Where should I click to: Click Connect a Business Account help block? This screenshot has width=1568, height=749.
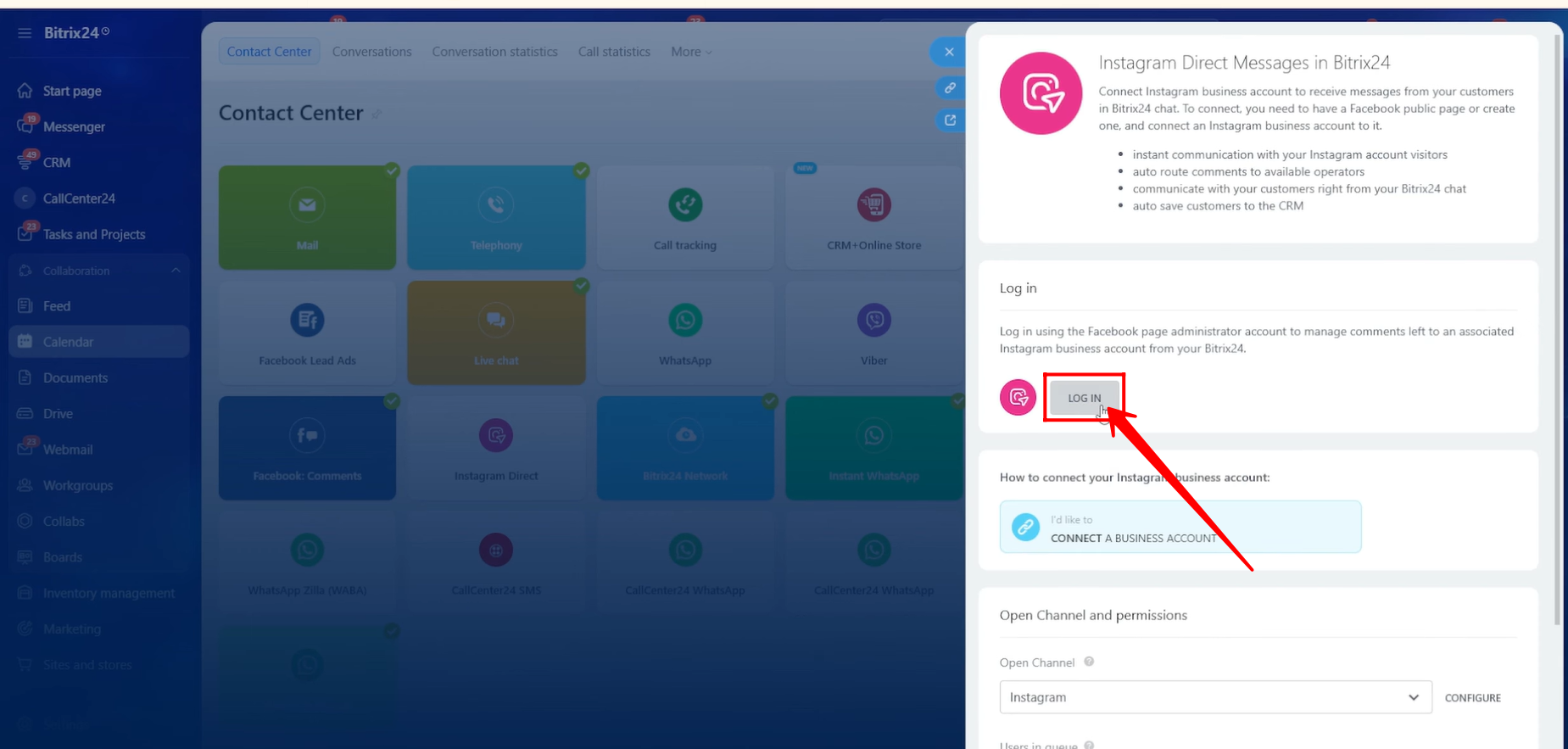pos(1180,527)
